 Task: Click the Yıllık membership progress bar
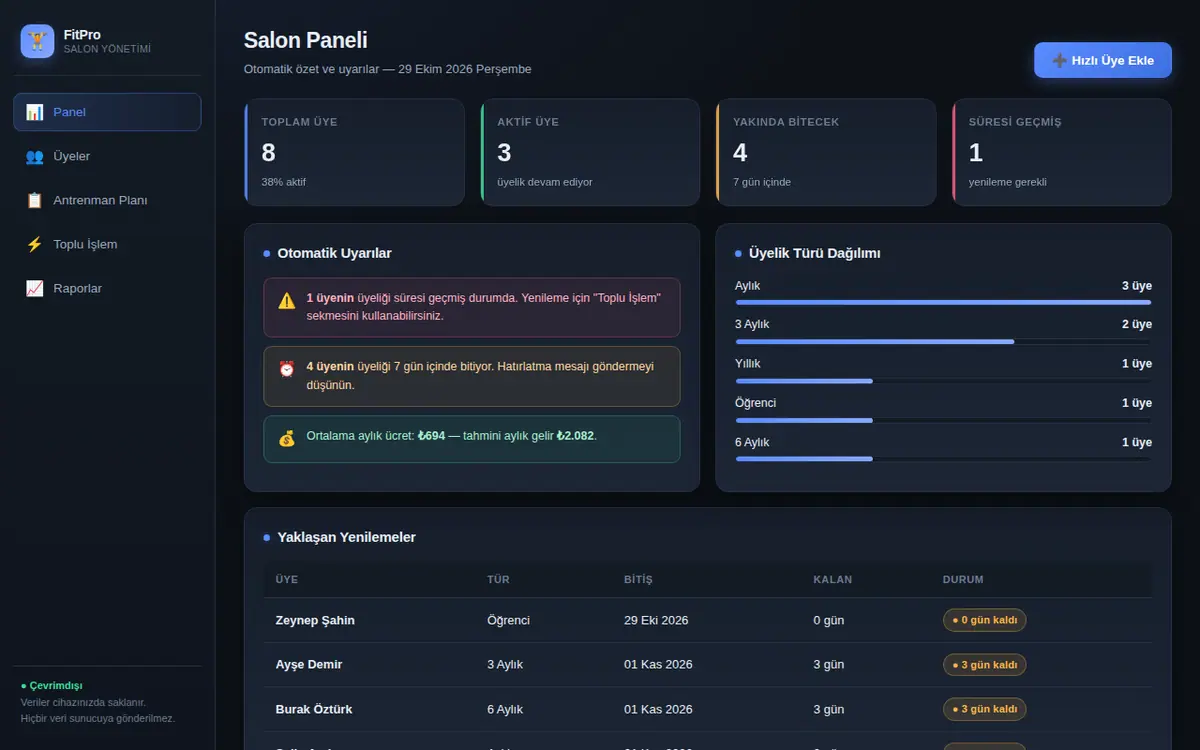(943, 381)
